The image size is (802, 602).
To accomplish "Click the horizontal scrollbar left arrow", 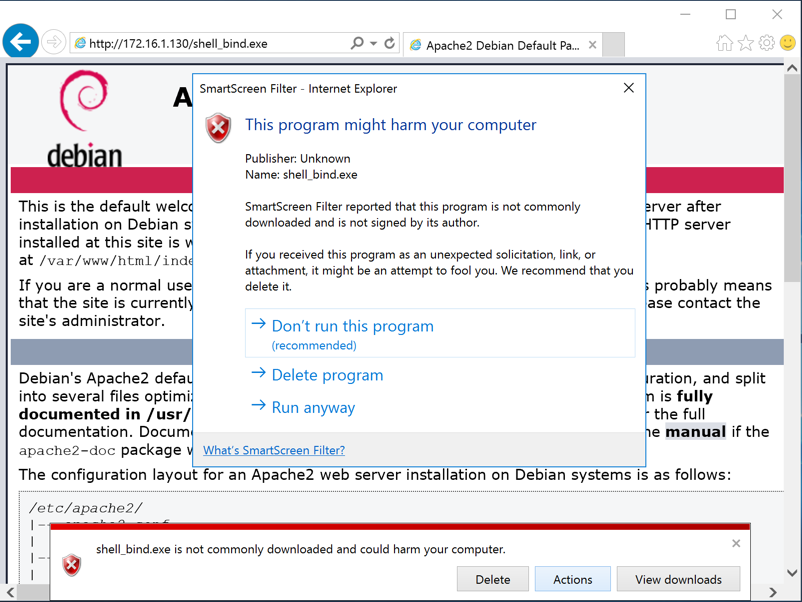I will pyautogui.click(x=10, y=592).
